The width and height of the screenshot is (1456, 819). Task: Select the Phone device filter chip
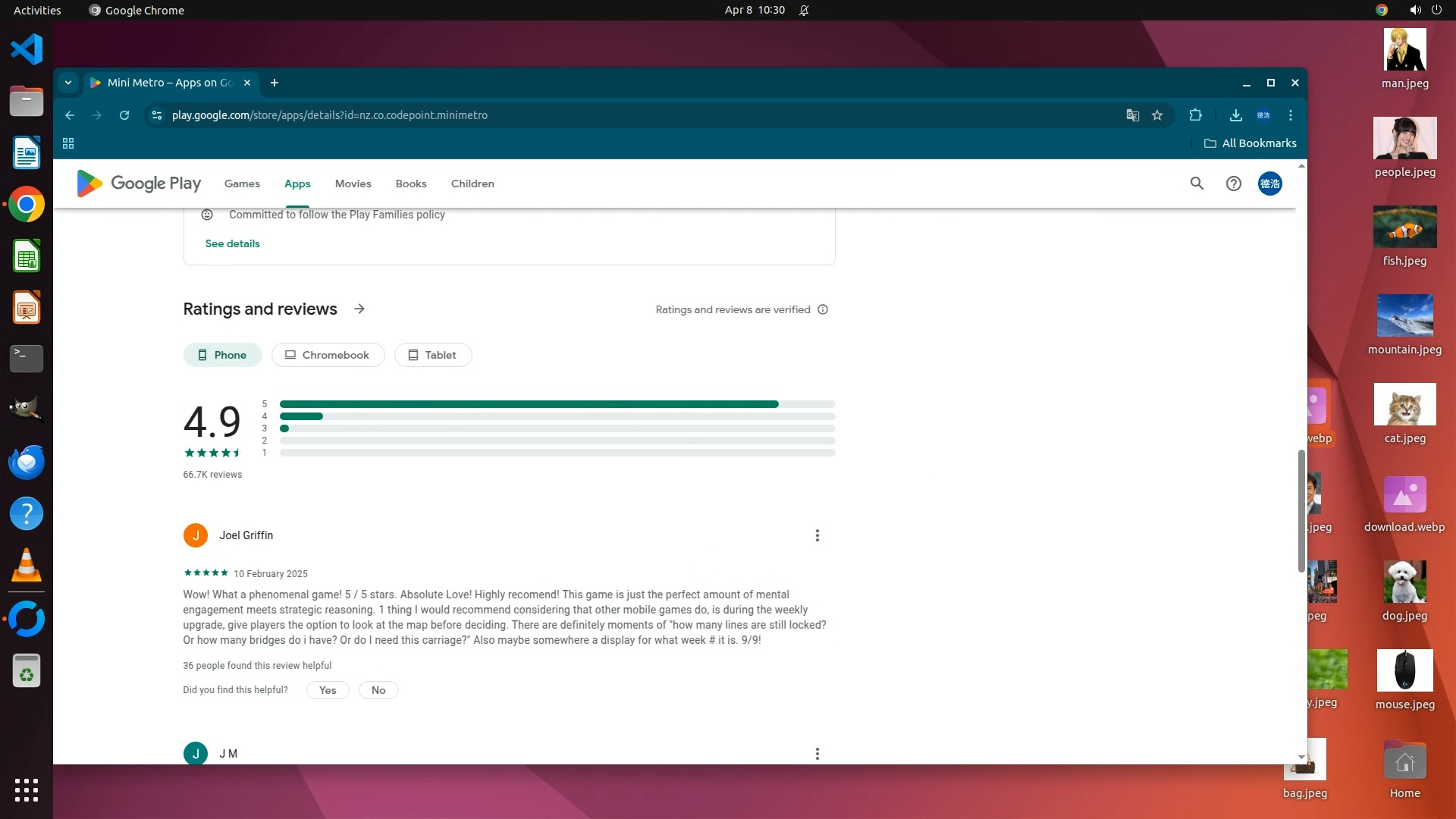(x=222, y=355)
